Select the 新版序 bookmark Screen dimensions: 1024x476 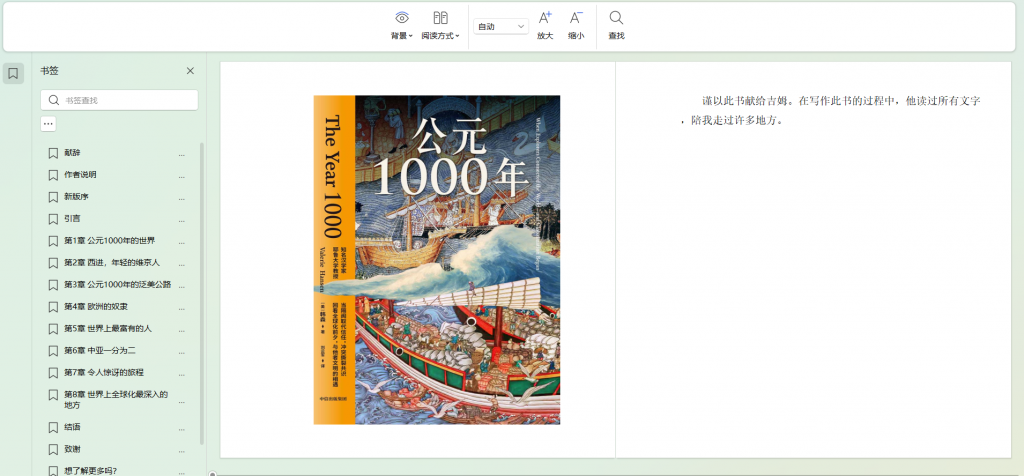click(78, 197)
